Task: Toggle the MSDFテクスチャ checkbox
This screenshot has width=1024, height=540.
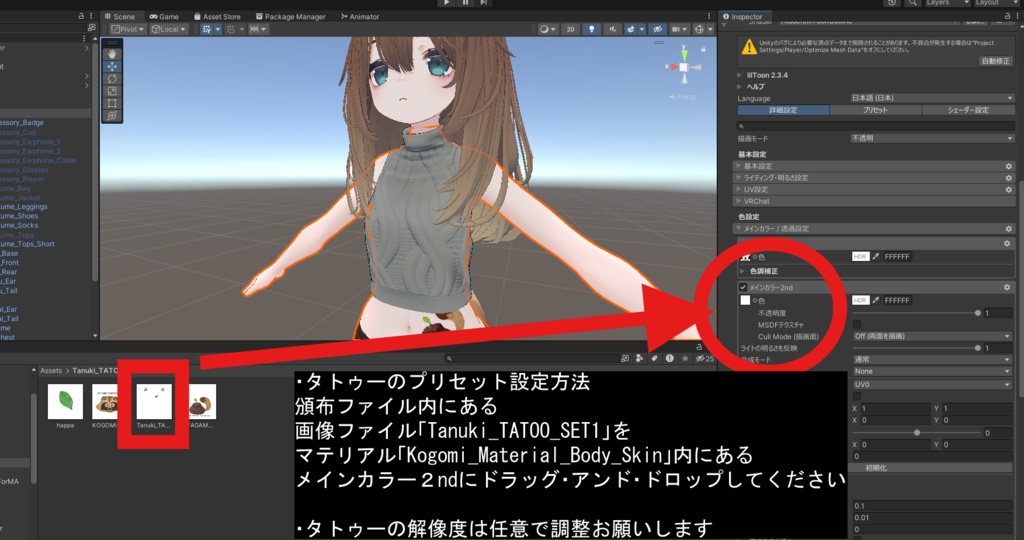Action: click(x=857, y=325)
